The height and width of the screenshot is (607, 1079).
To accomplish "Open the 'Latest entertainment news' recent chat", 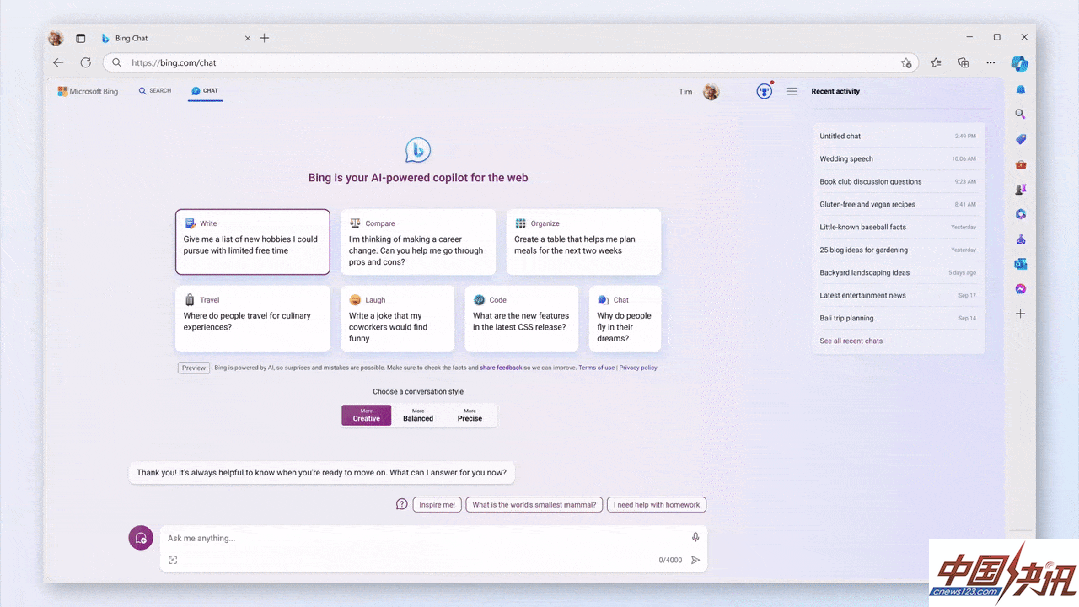I will (898, 295).
